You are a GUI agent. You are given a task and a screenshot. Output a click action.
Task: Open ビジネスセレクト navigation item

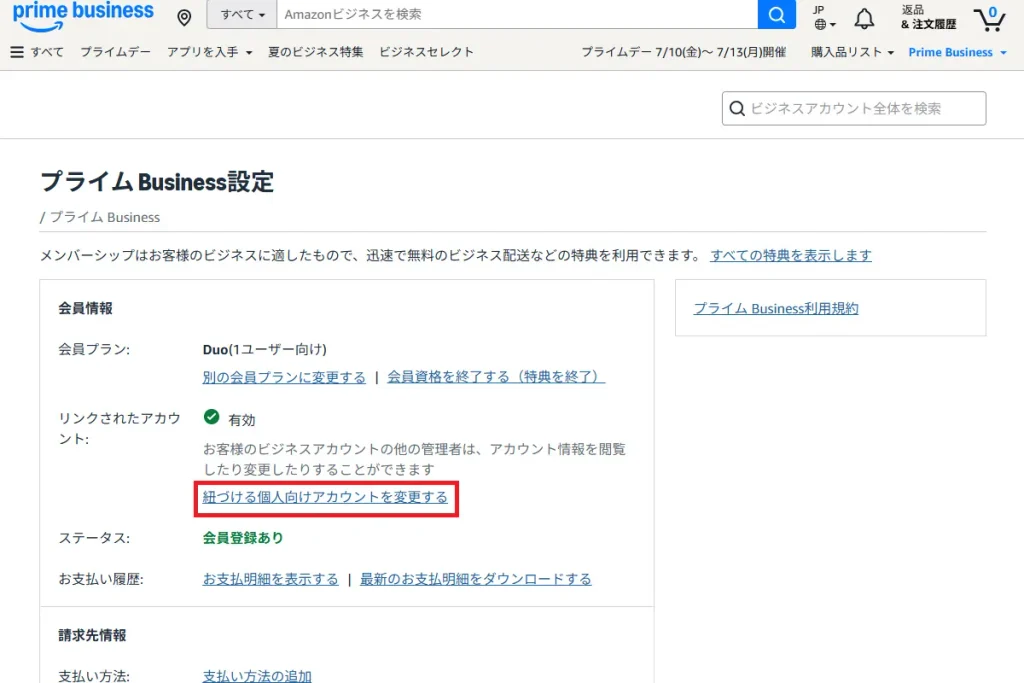tap(426, 52)
